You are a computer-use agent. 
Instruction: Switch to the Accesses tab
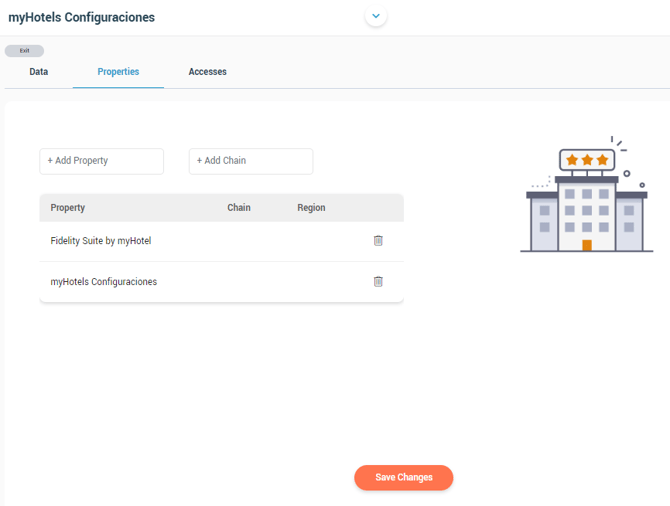point(208,72)
